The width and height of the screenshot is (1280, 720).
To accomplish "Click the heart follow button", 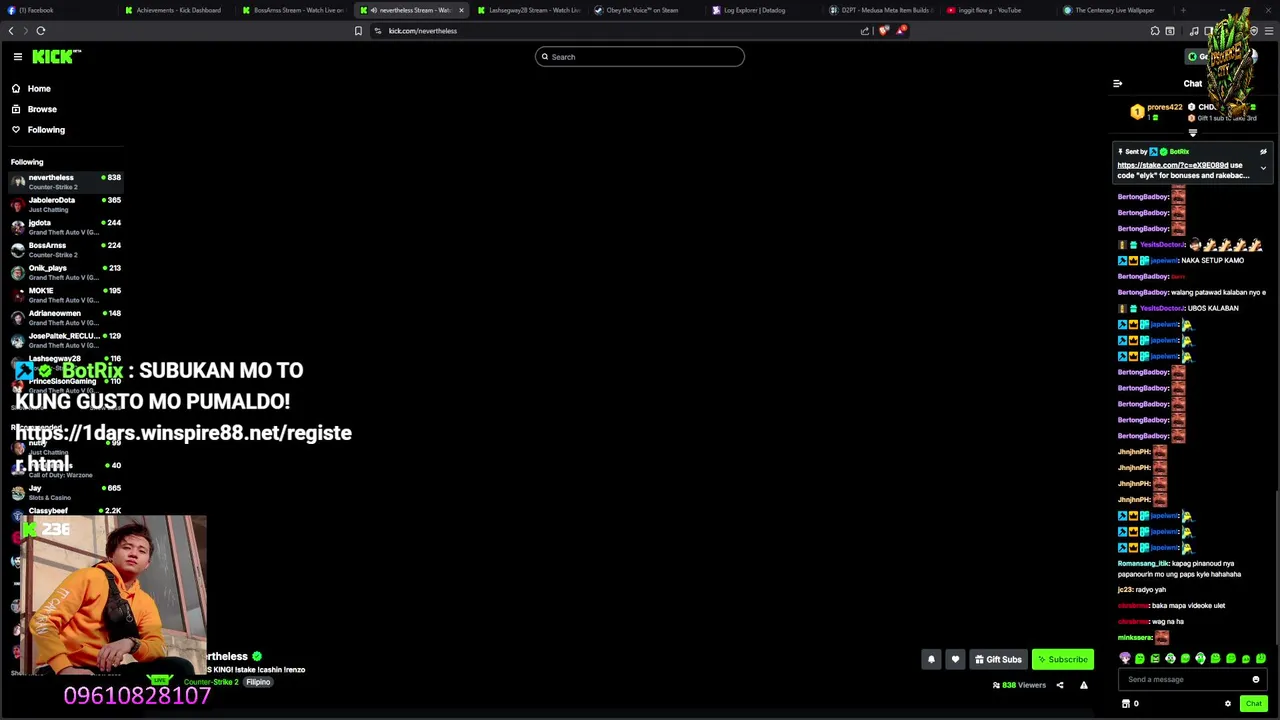I will coord(955,659).
